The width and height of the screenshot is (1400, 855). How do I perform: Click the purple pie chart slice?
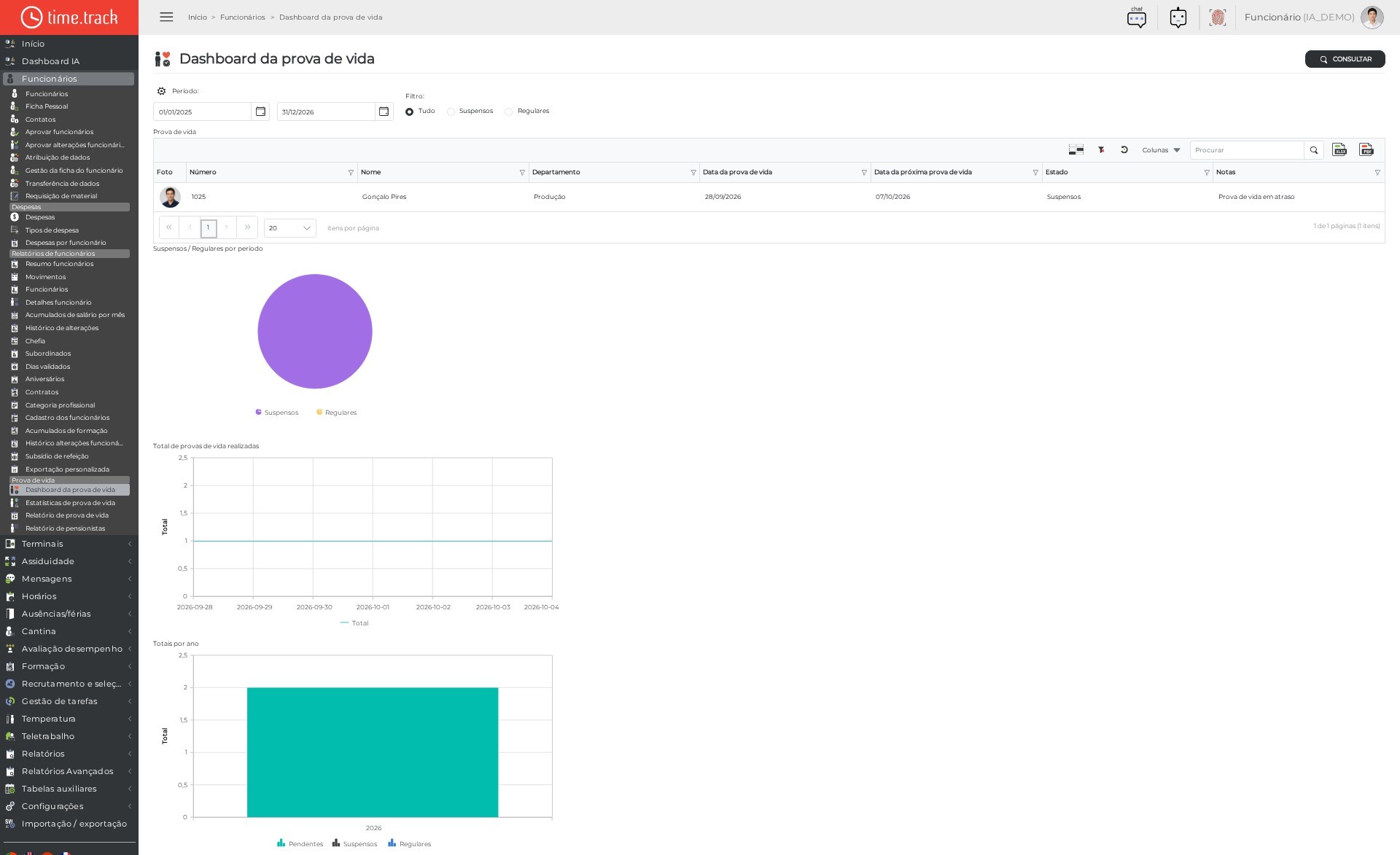[315, 332]
